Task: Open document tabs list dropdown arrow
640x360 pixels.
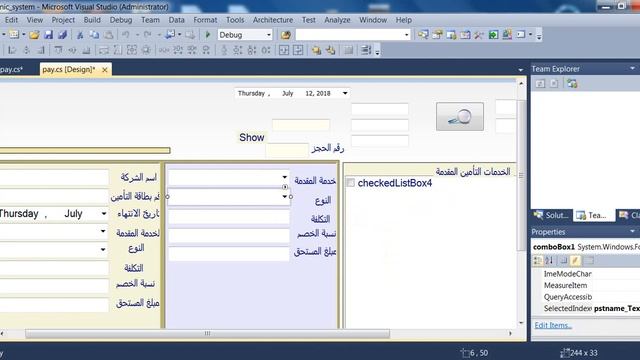Action: pyautogui.click(x=520, y=70)
